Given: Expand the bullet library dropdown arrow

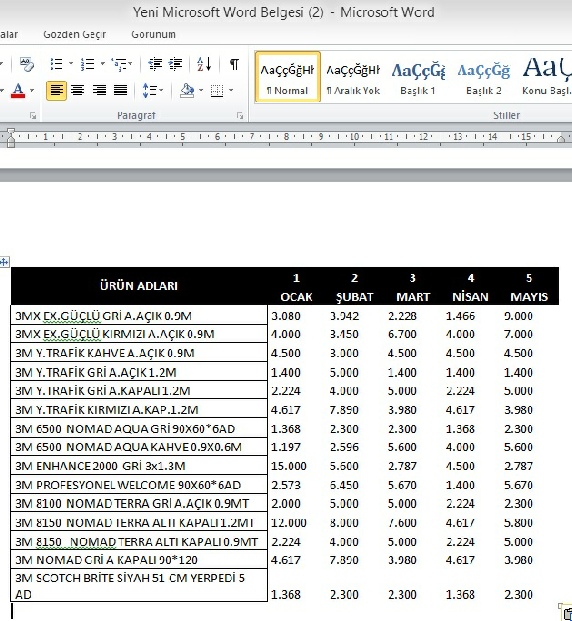Looking at the screenshot, I should coord(71,63).
